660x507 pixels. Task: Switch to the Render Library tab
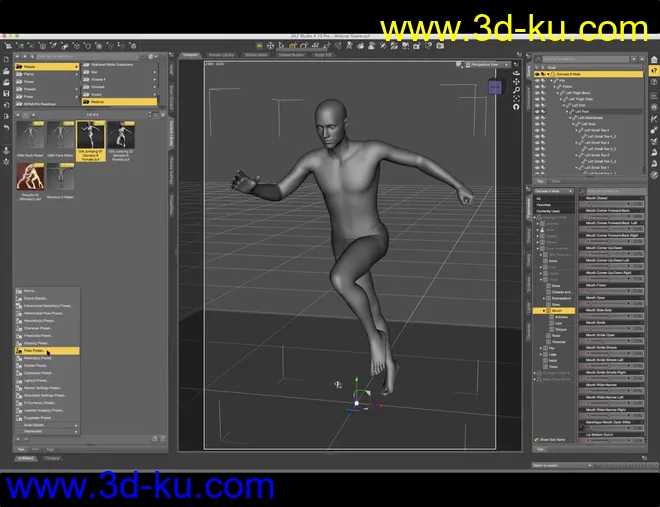tap(221, 55)
